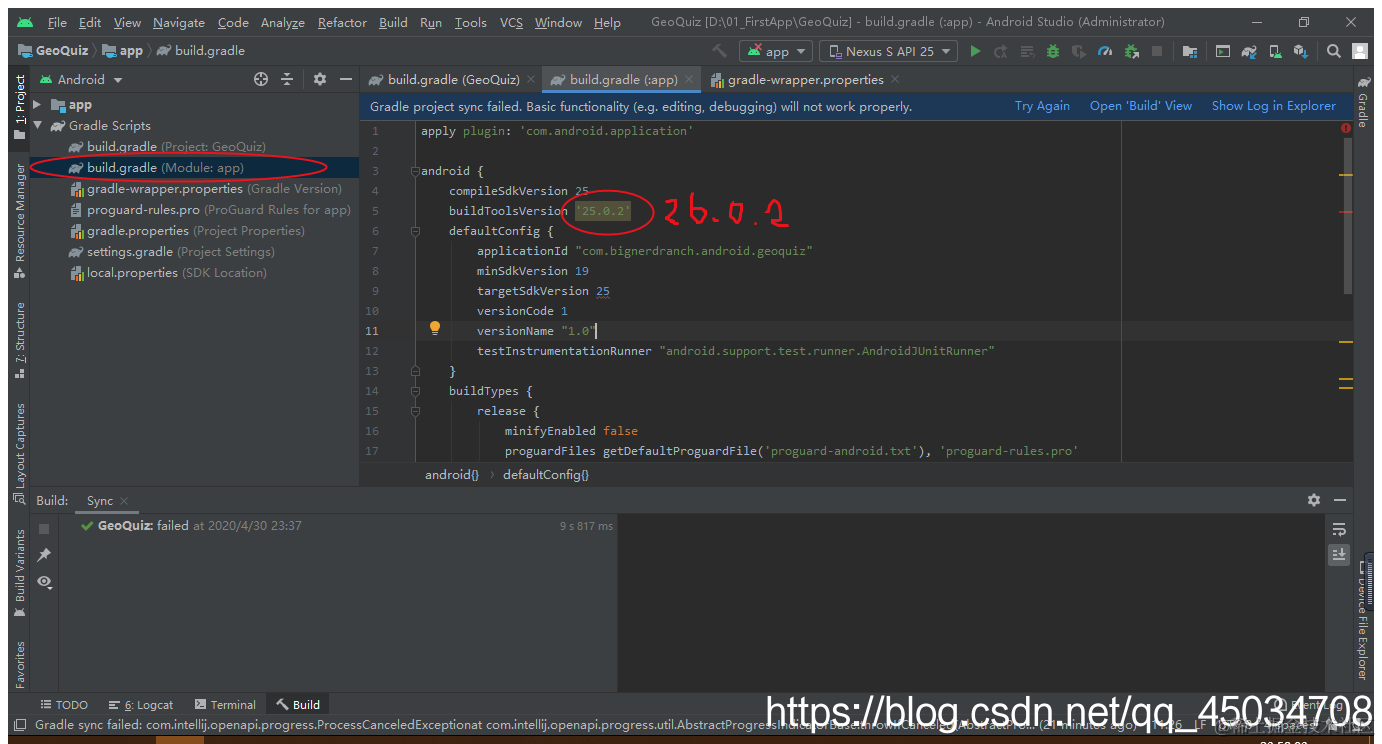Open the SDK Manager icon

[1300, 51]
